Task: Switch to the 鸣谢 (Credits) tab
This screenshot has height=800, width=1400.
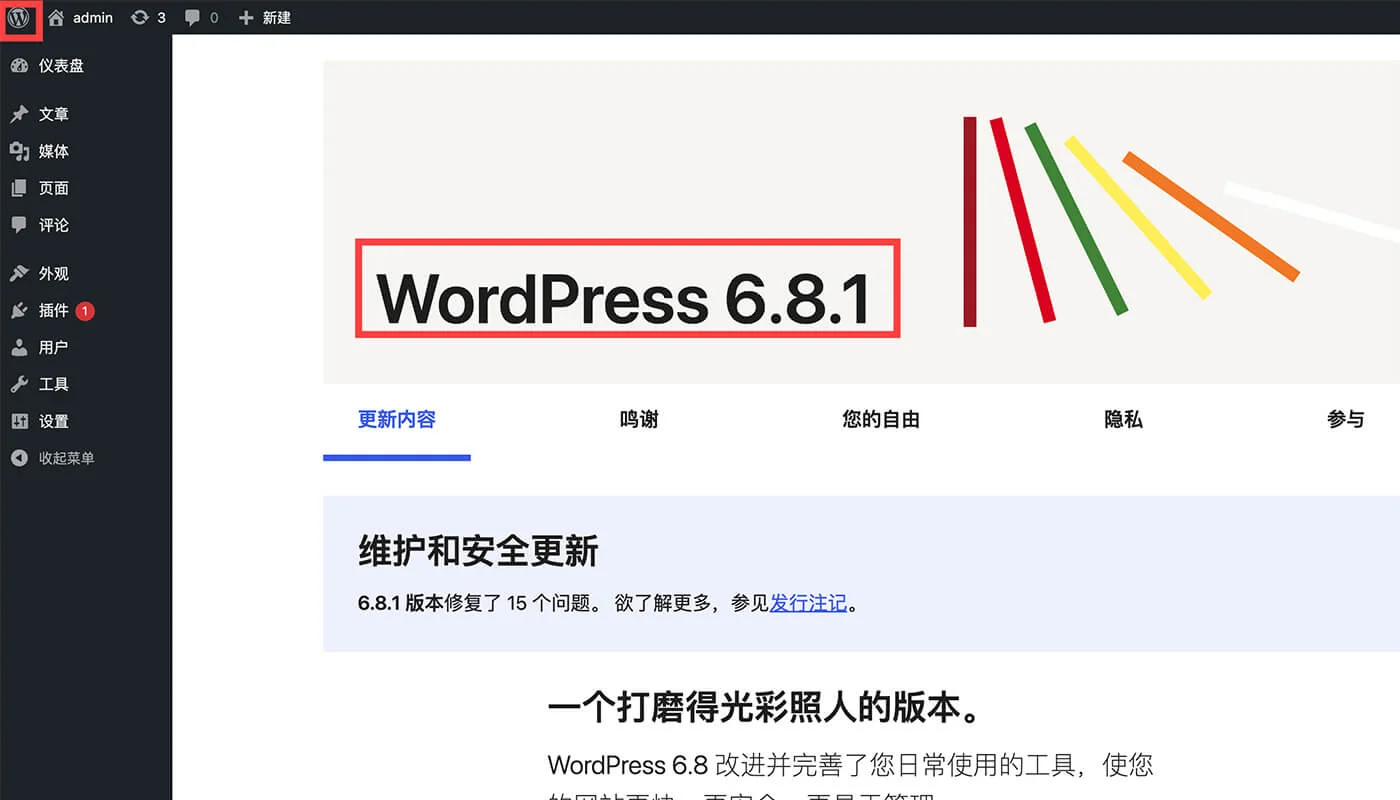Action: coord(637,419)
